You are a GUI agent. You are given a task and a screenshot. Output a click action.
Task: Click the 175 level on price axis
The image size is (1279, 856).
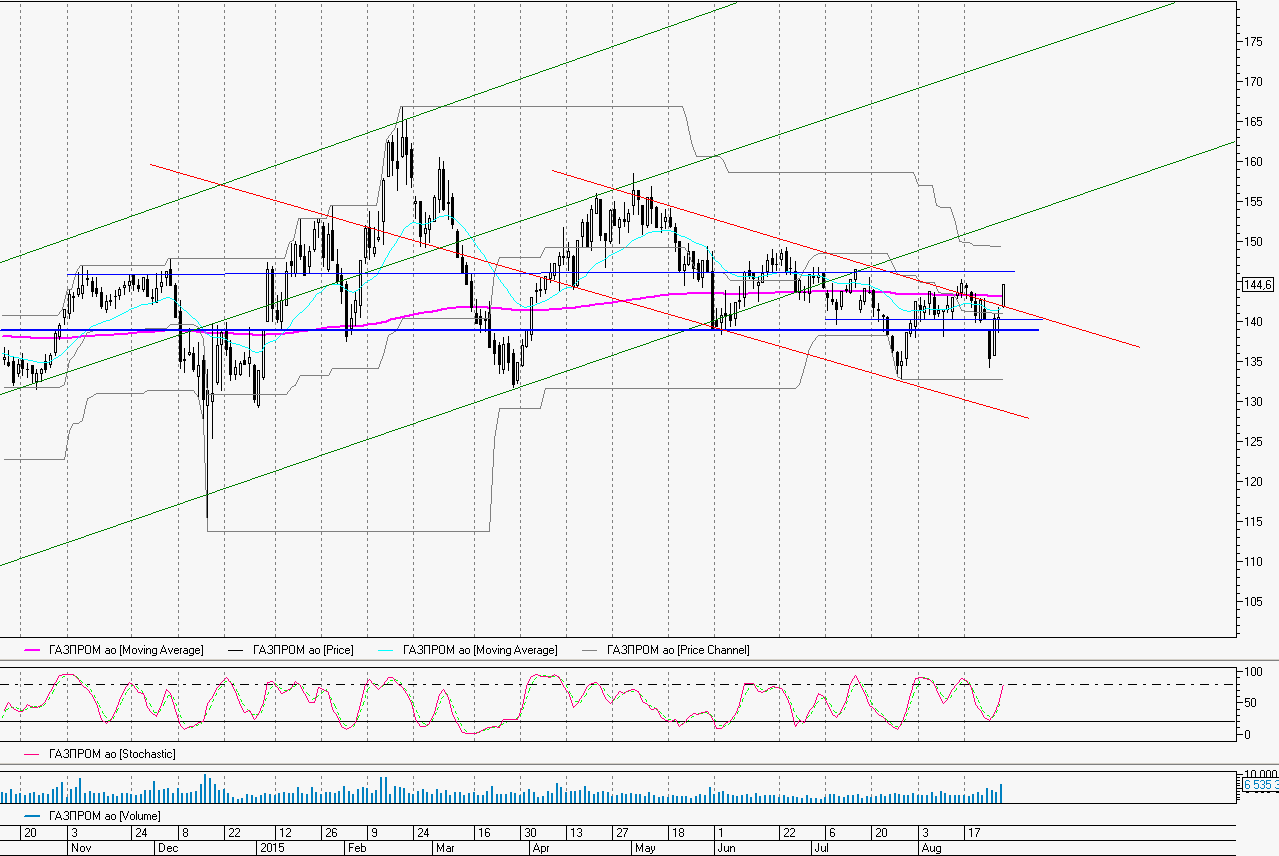click(1252, 42)
